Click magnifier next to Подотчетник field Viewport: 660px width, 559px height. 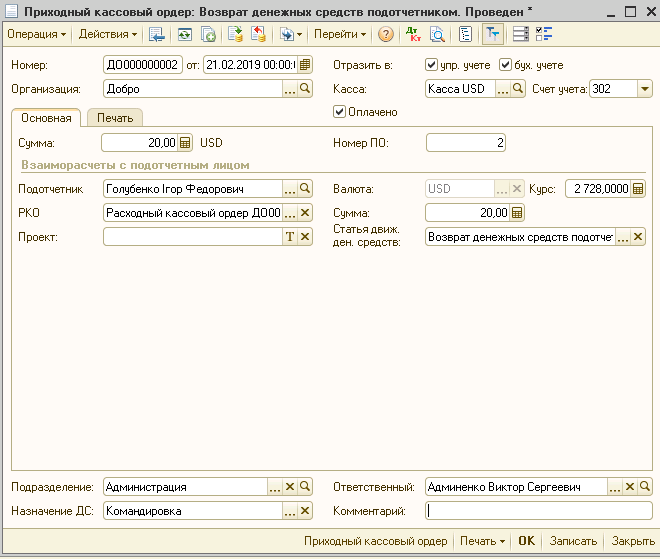(306, 188)
